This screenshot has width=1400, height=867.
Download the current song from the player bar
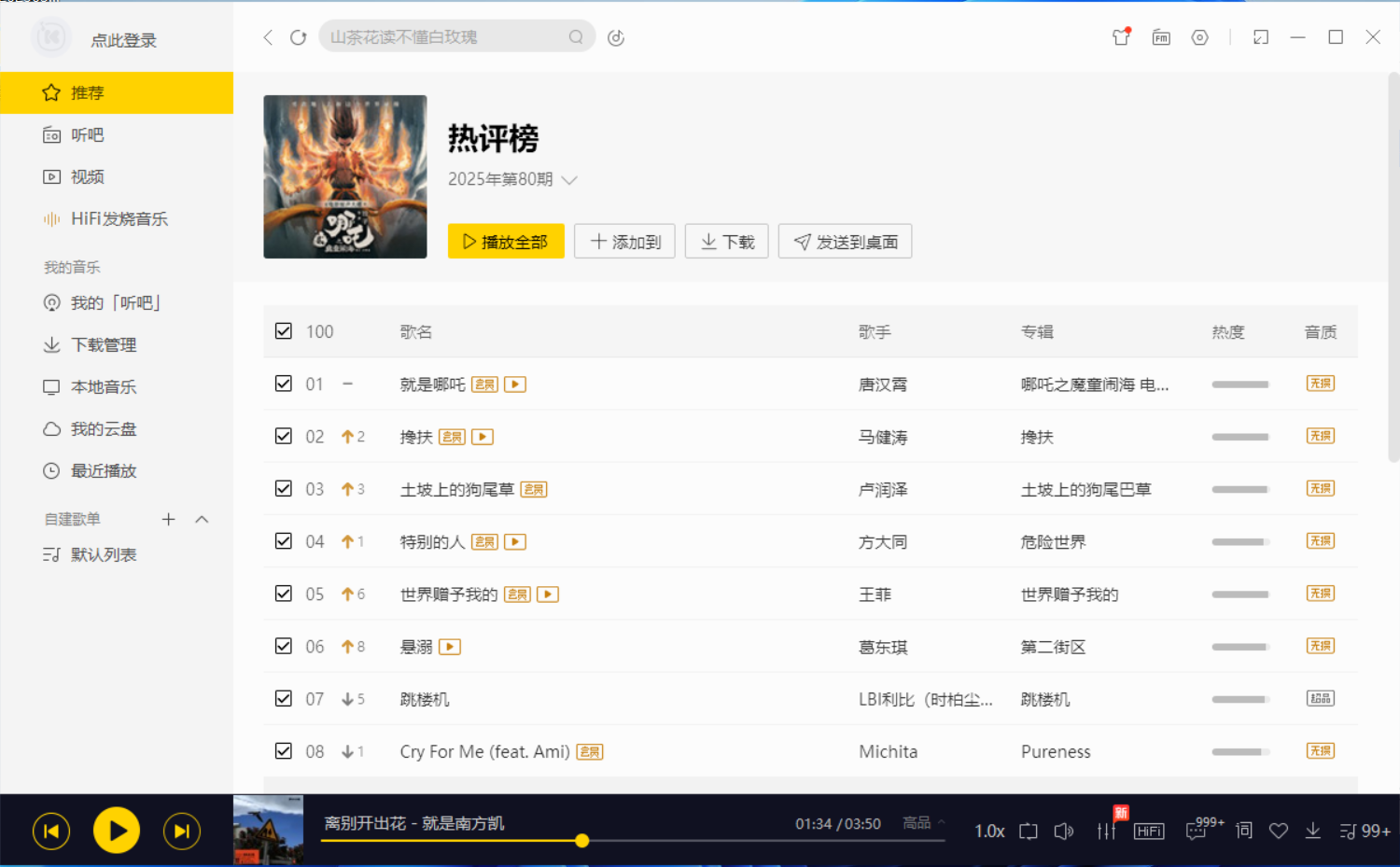pyautogui.click(x=1313, y=831)
